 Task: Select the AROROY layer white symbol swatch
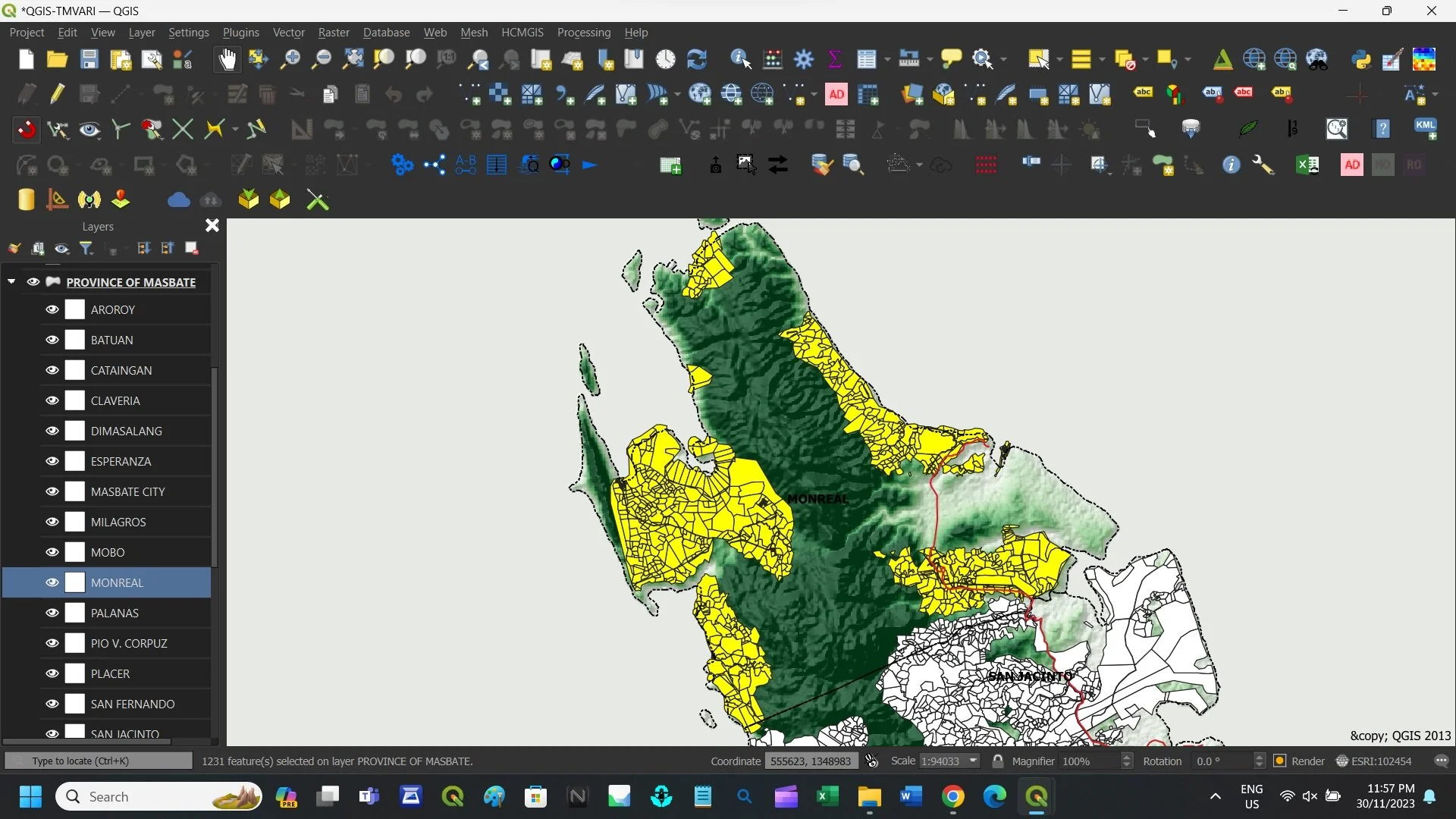coord(74,309)
